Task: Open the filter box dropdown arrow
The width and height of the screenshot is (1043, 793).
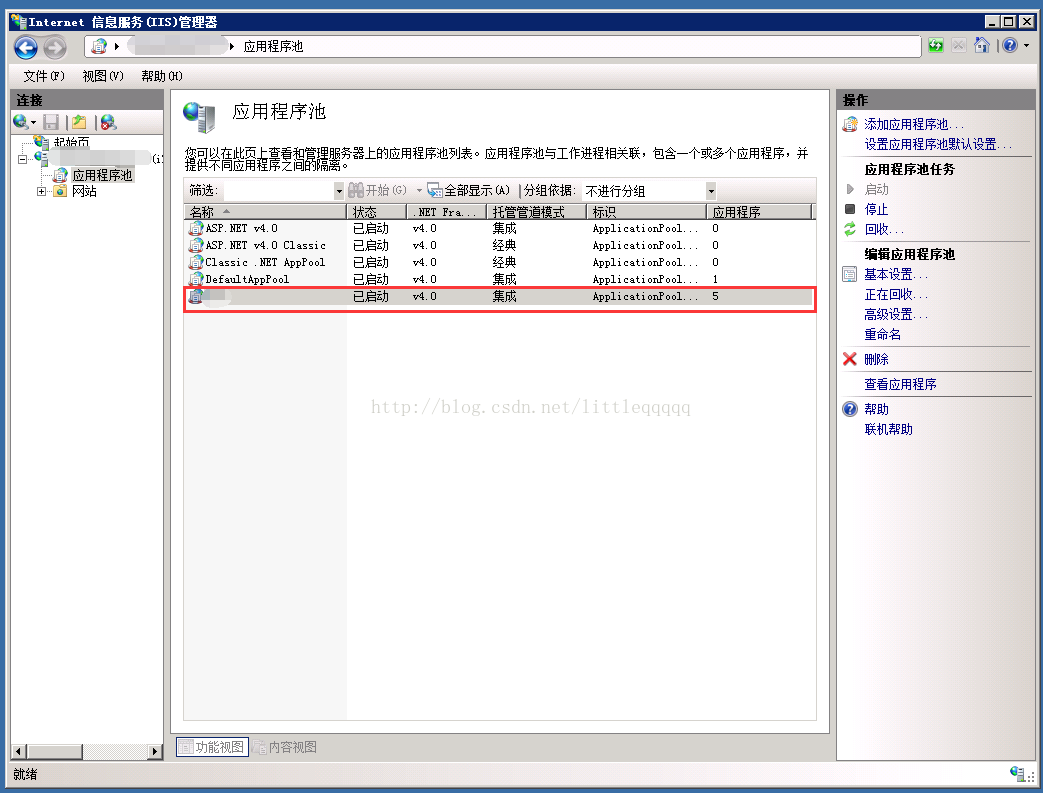Action: click(x=339, y=191)
